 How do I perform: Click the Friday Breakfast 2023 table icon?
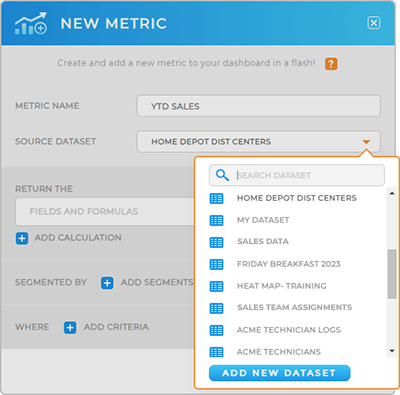(x=216, y=264)
